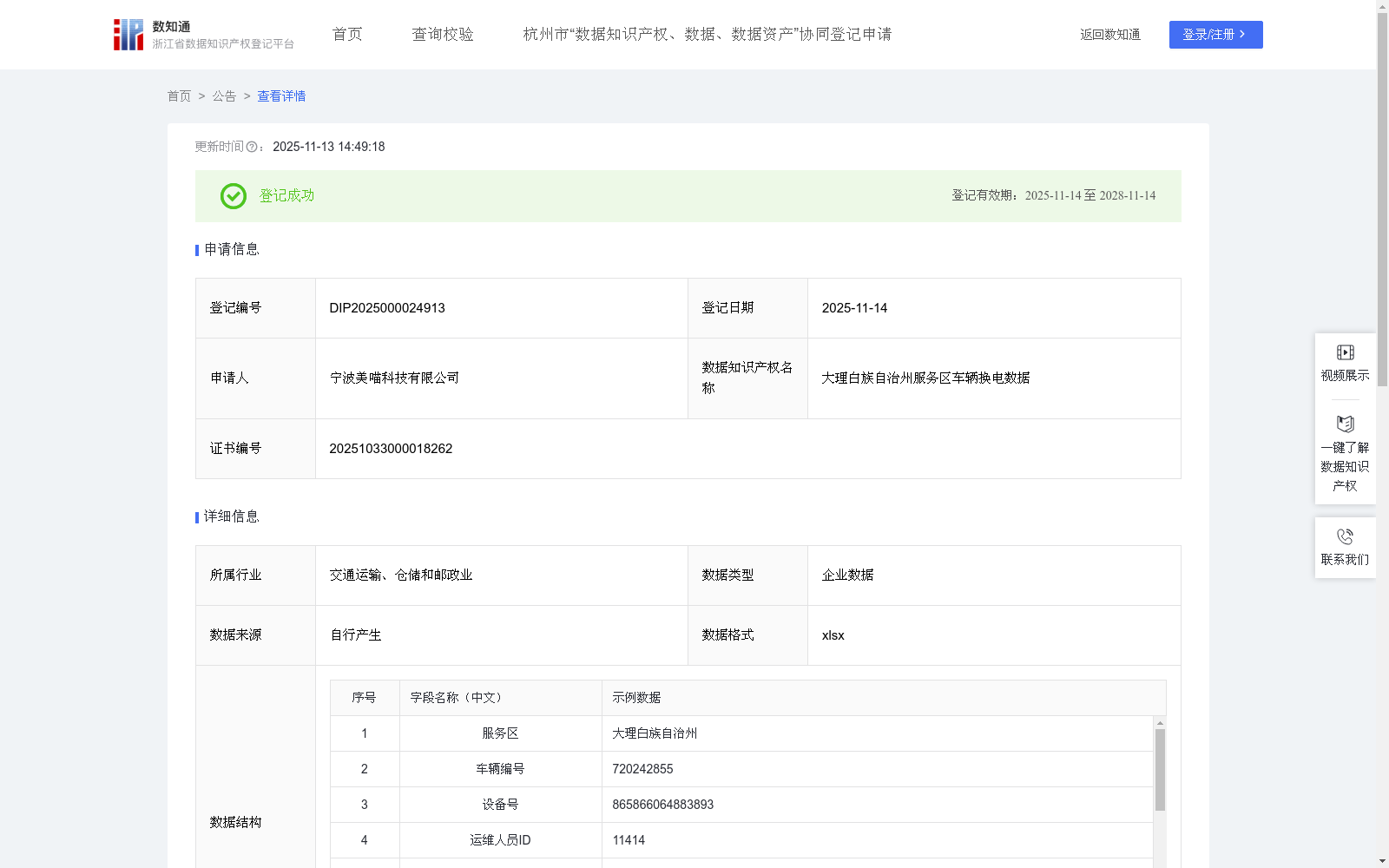The width and height of the screenshot is (1389, 868).
Task: Click 首页 in the breadcrumb trail
Action: [x=179, y=96]
